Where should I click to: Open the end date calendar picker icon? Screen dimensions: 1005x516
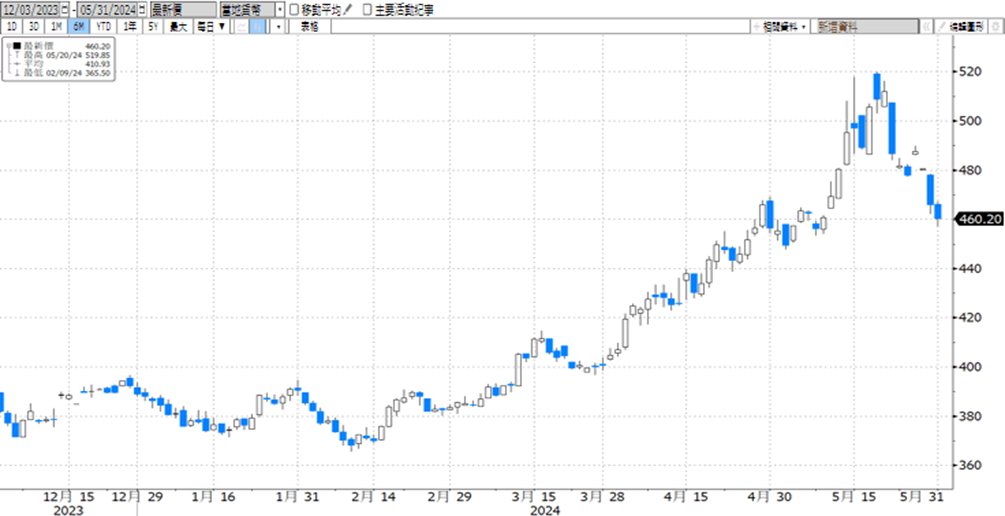(x=142, y=10)
